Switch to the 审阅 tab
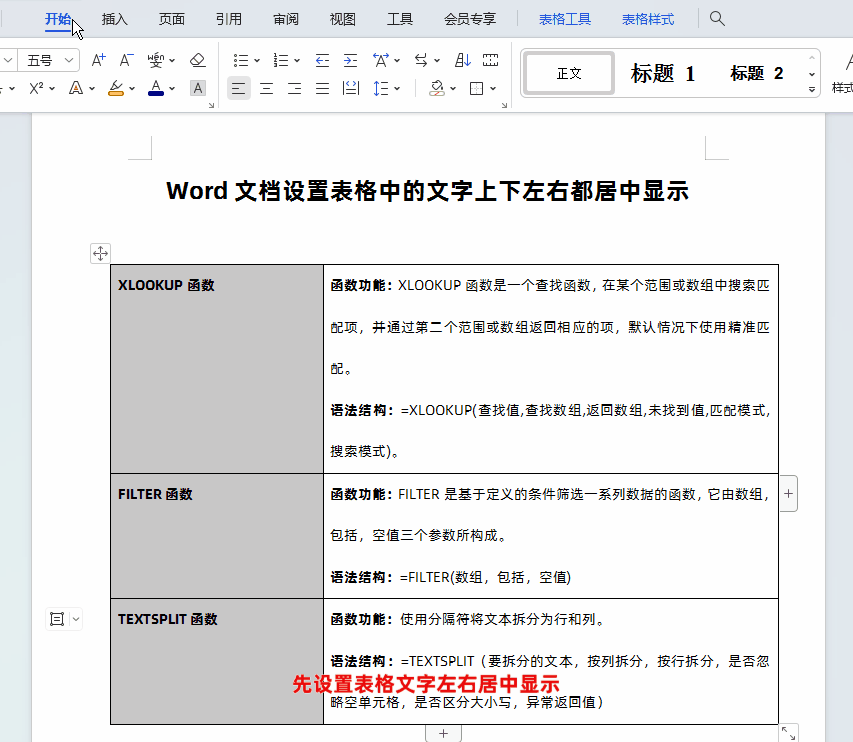 (x=286, y=19)
